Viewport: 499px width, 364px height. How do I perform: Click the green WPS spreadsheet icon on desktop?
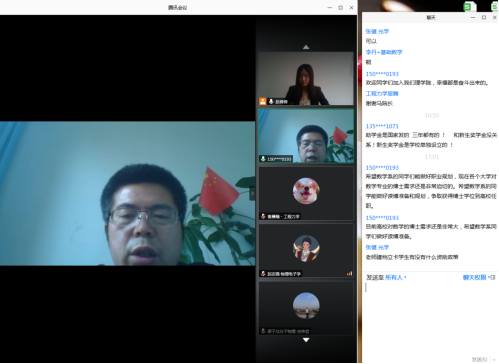pos(469,6)
